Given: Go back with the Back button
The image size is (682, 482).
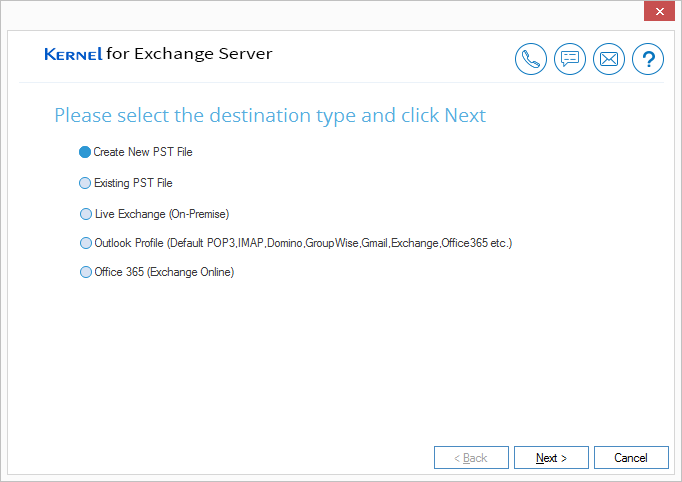Looking at the screenshot, I should (471, 458).
